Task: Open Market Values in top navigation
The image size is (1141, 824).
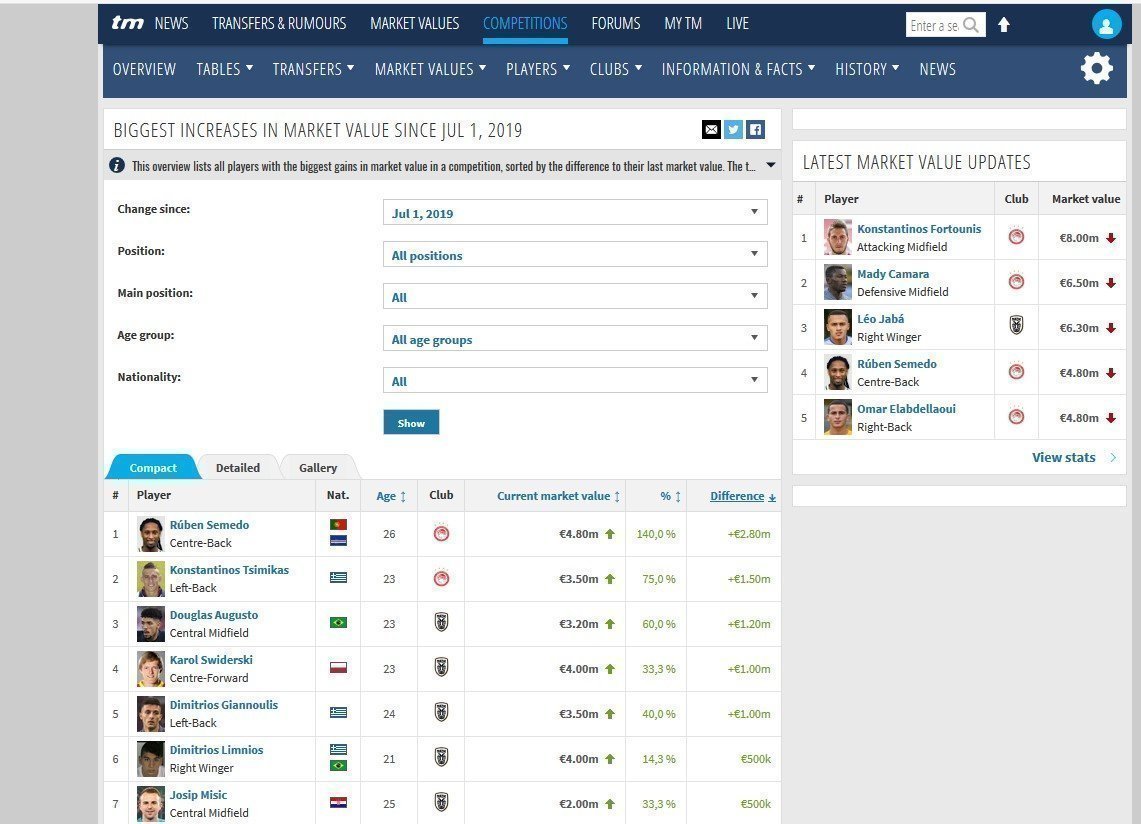Action: (415, 23)
